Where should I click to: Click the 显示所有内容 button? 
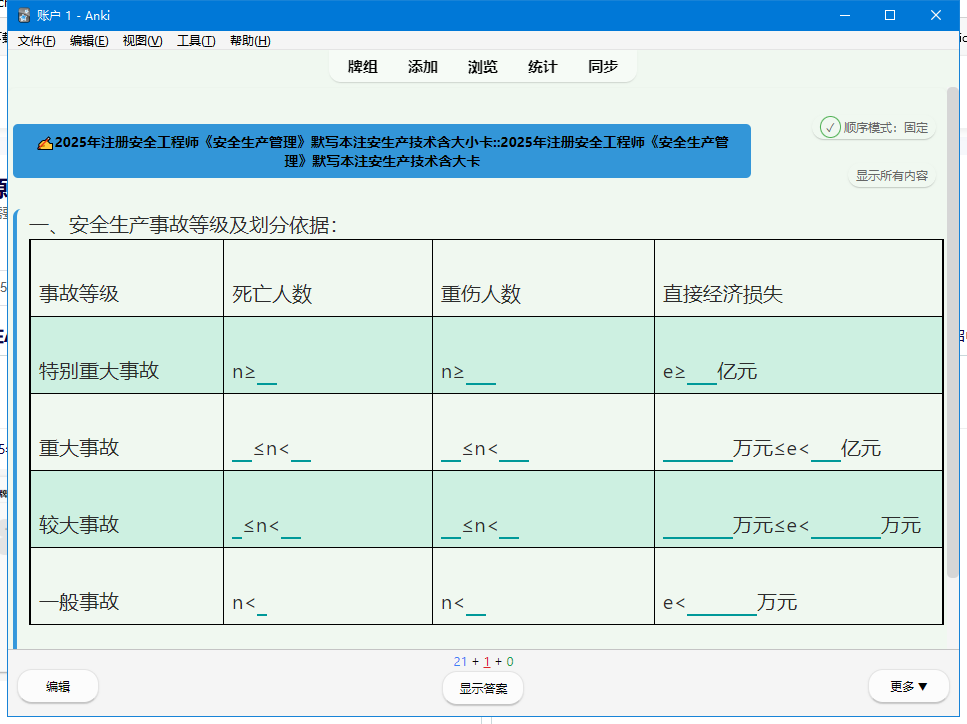point(892,176)
